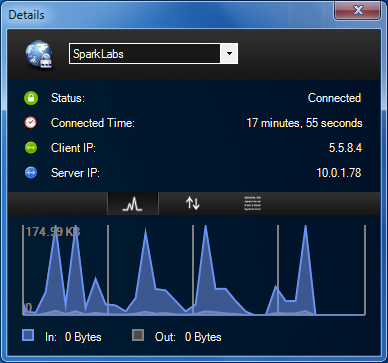The width and height of the screenshot is (388, 363).
Task: Open the up/down arrows traffic tab
Action: (193, 203)
